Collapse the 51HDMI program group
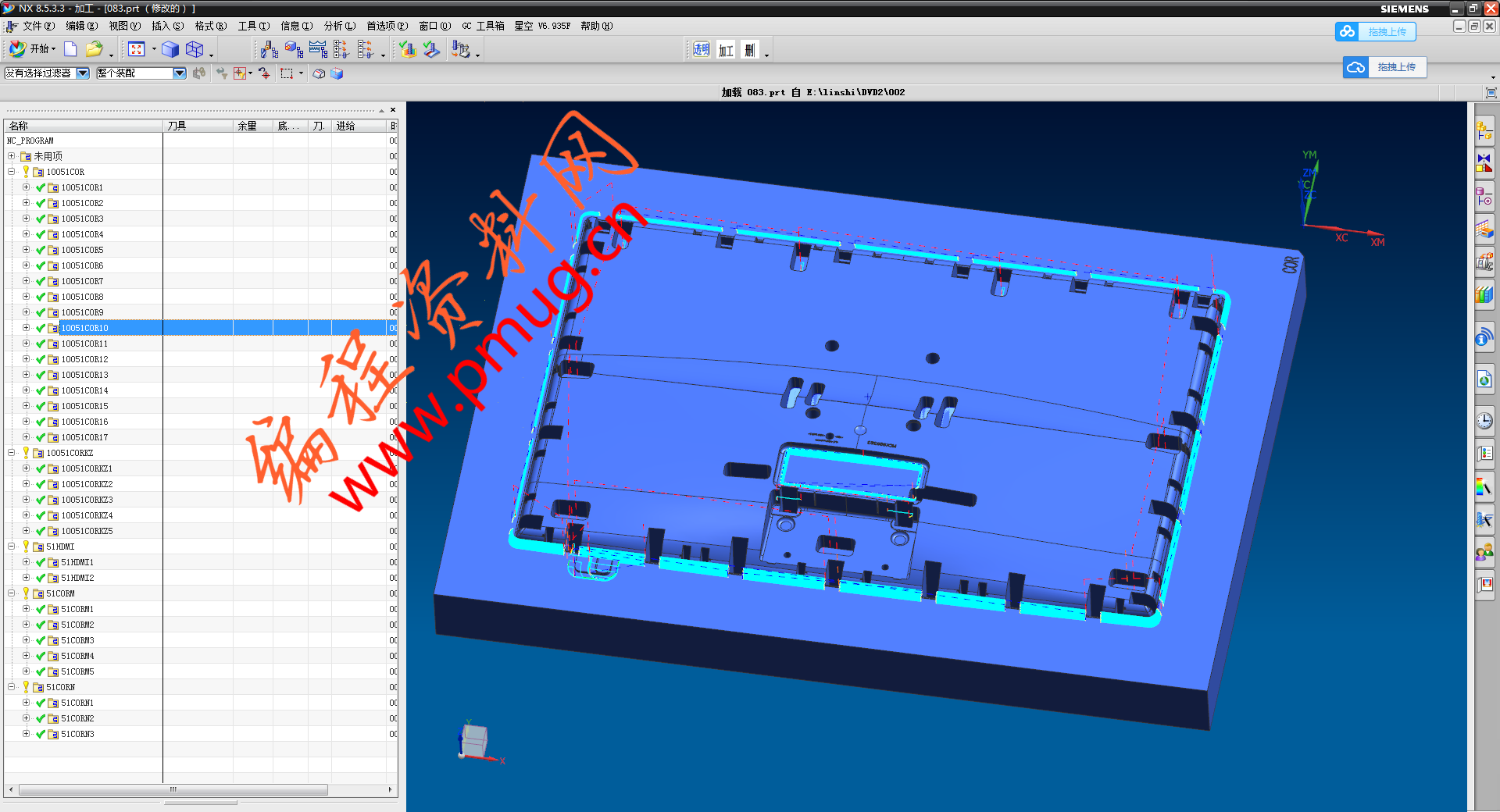 [11, 547]
